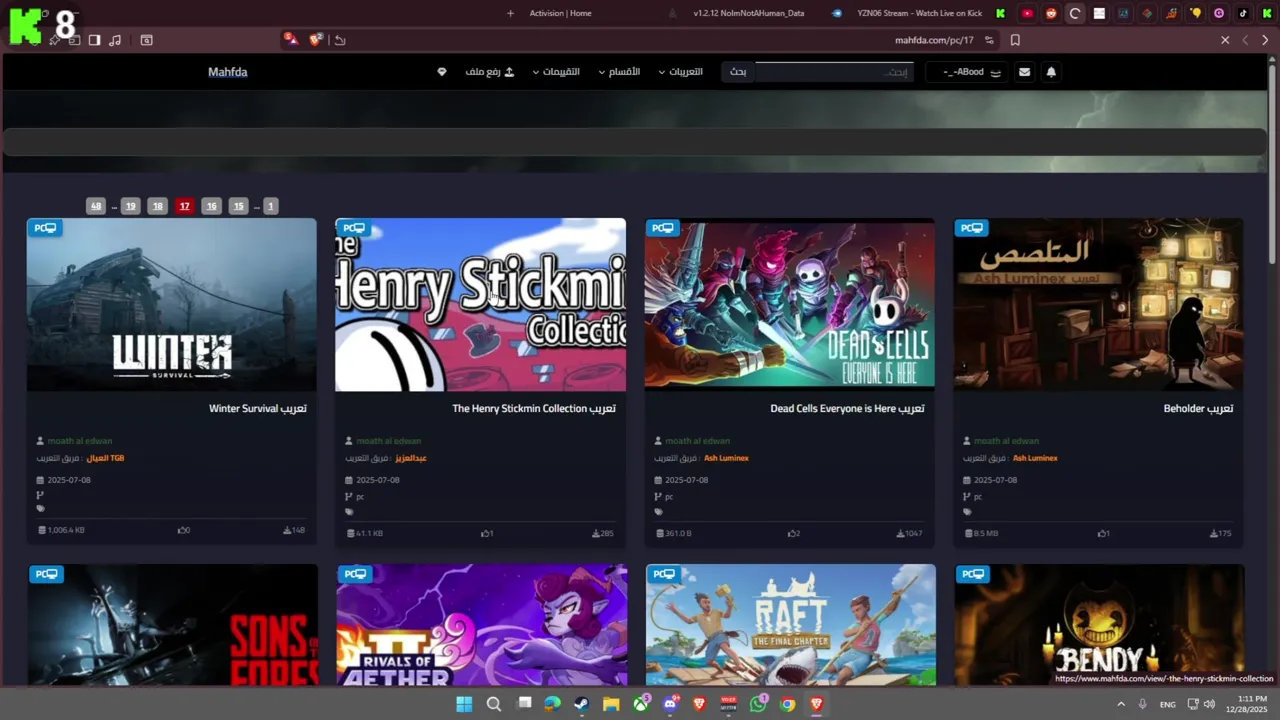1280x720 pixels.
Task: Click the العيال TGB team link
Action: 106,458
